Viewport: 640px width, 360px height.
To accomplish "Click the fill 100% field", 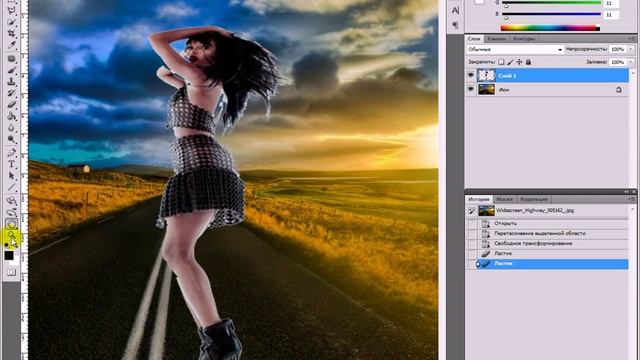I will [x=618, y=62].
